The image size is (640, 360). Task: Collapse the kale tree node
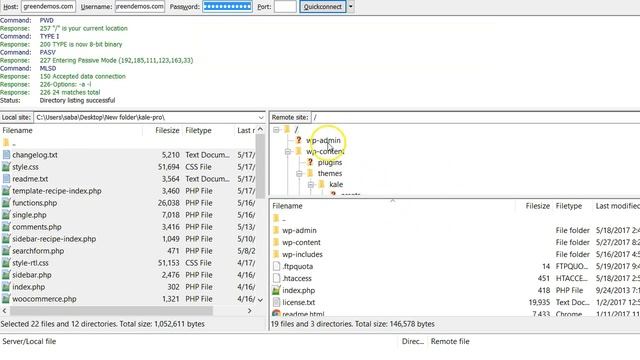click(311, 184)
